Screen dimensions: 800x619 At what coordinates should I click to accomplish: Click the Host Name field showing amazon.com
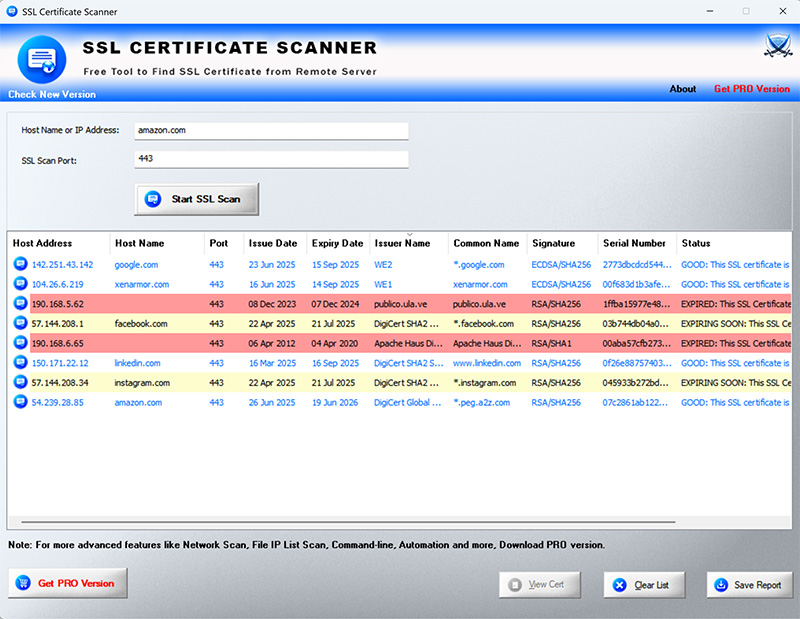[270, 130]
